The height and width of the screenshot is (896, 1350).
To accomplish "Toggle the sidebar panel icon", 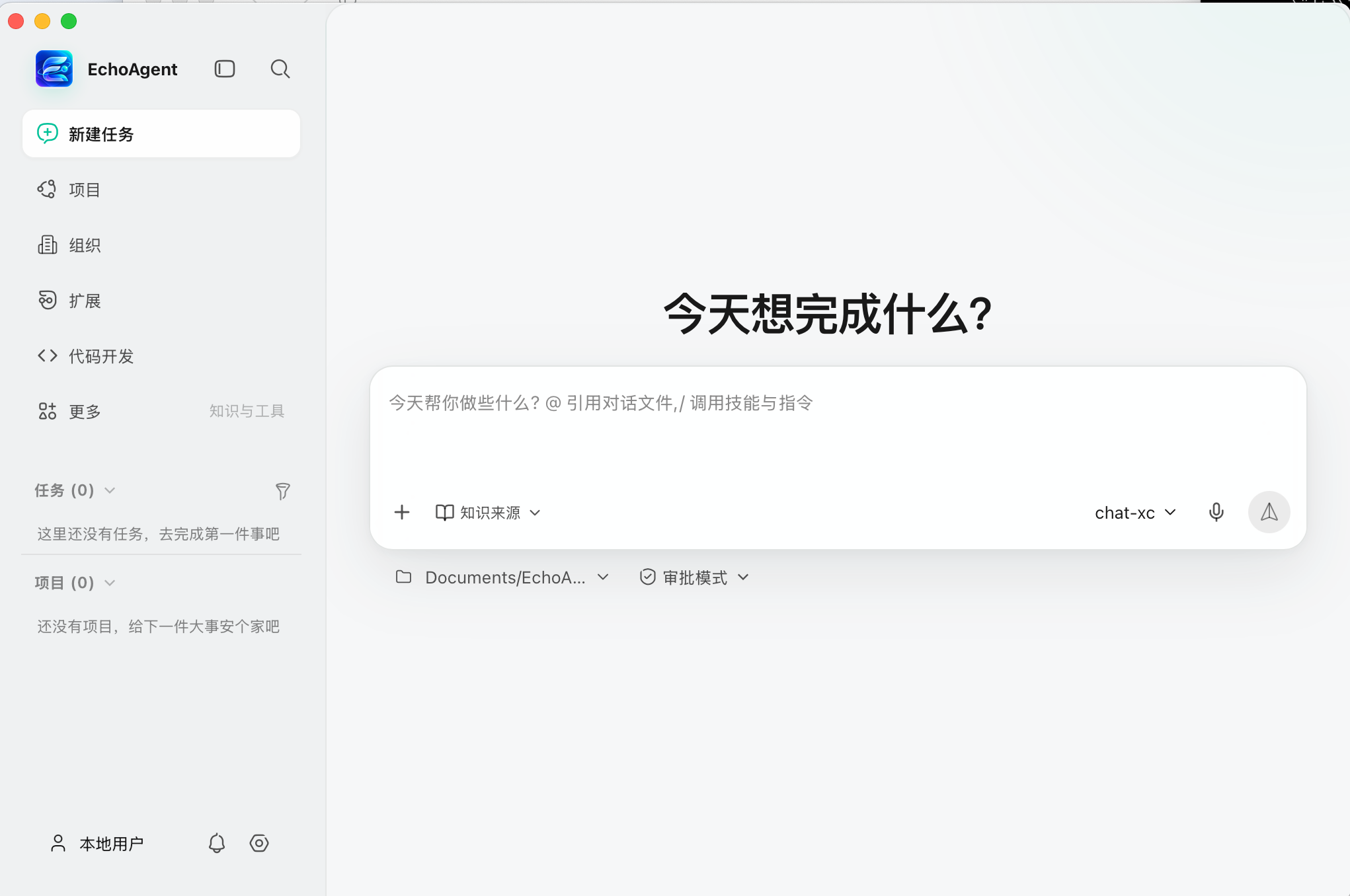I will pyautogui.click(x=225, y=69).
